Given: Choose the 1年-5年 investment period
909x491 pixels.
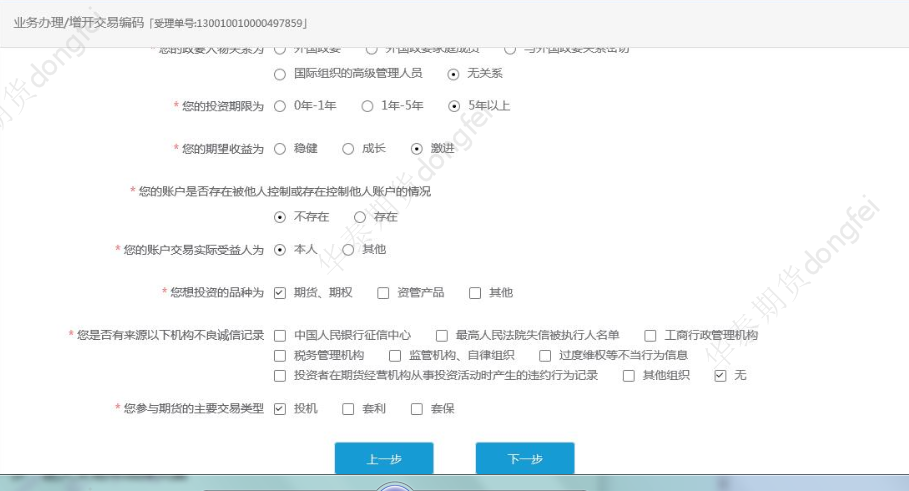Looking at the screenshot, I should tap(367, 105).
